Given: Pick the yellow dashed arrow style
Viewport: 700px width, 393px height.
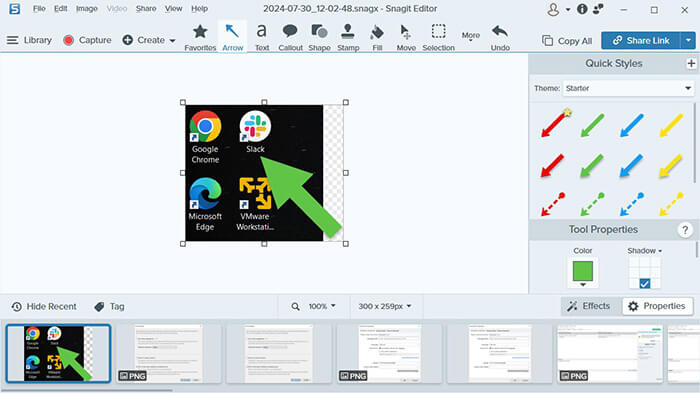Looking at the screenshot, I should click(671, 204).
